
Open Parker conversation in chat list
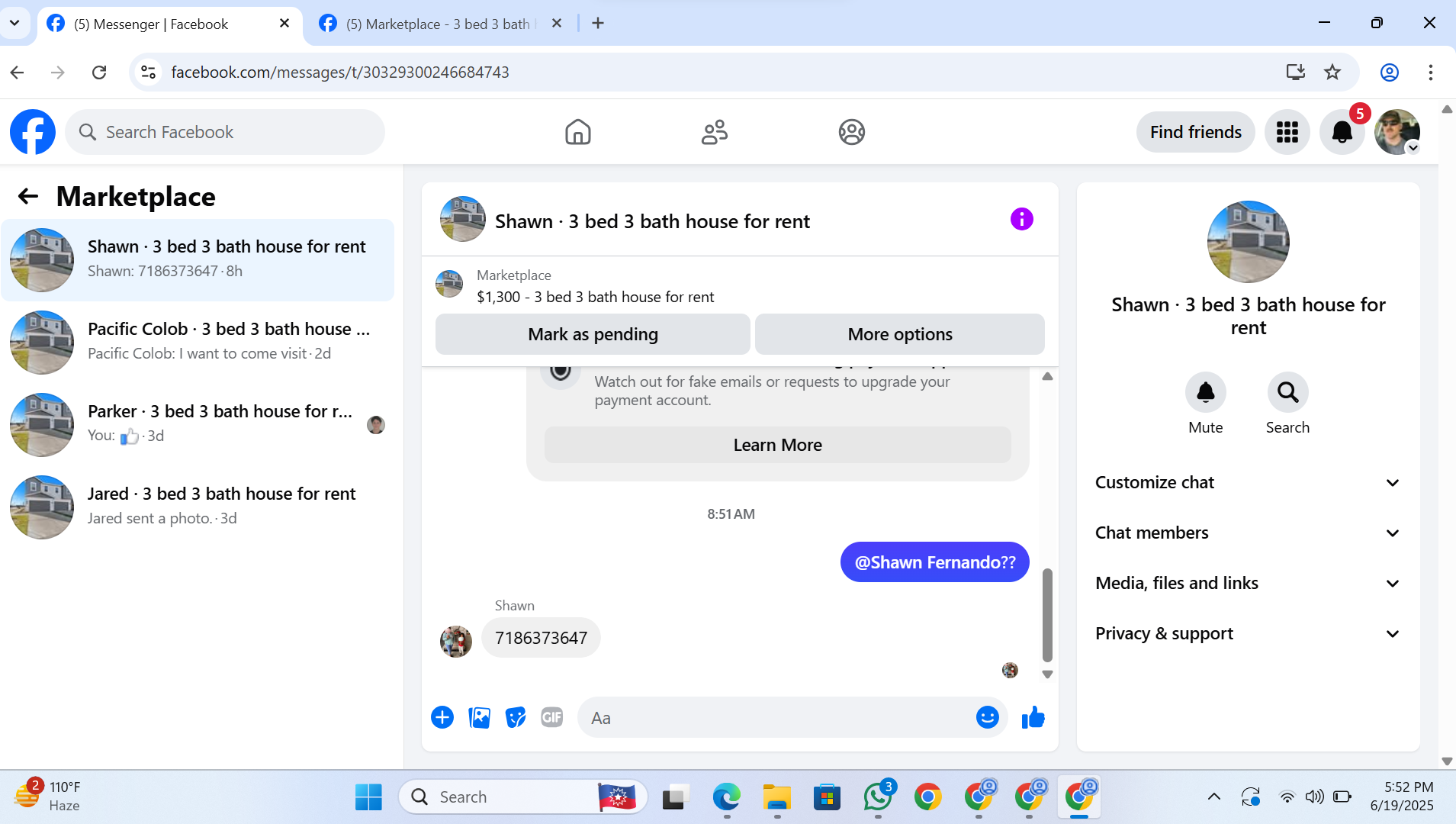pos(198,424)
